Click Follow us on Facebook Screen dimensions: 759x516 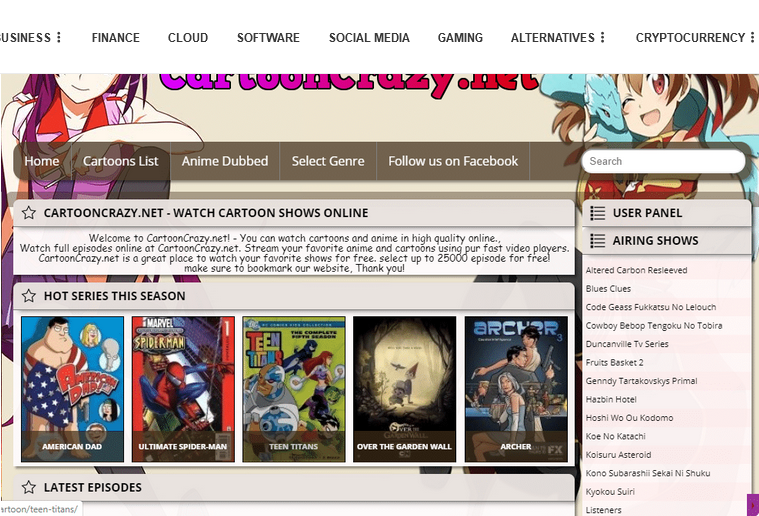[x=453, y=161]
